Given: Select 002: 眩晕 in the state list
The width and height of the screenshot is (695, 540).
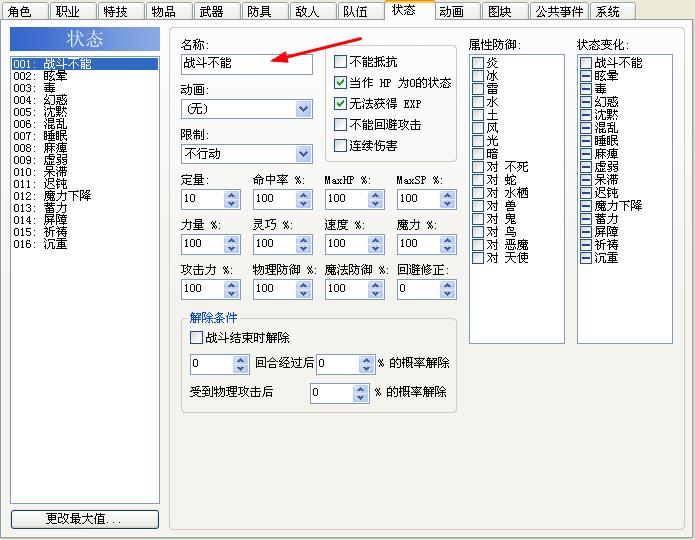Looking at the screenshot, I should 85,76.
